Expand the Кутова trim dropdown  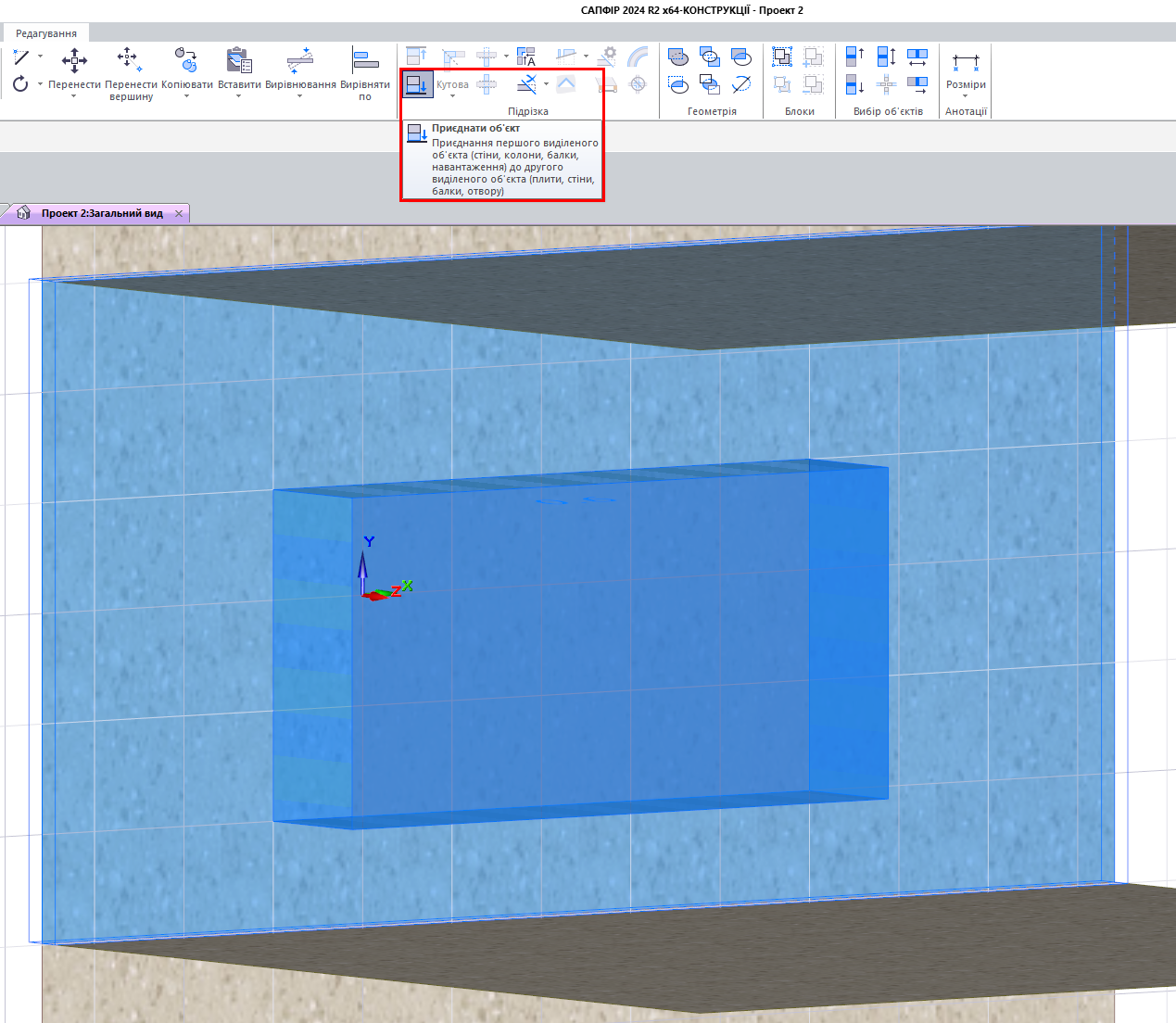tap(452, 96)
